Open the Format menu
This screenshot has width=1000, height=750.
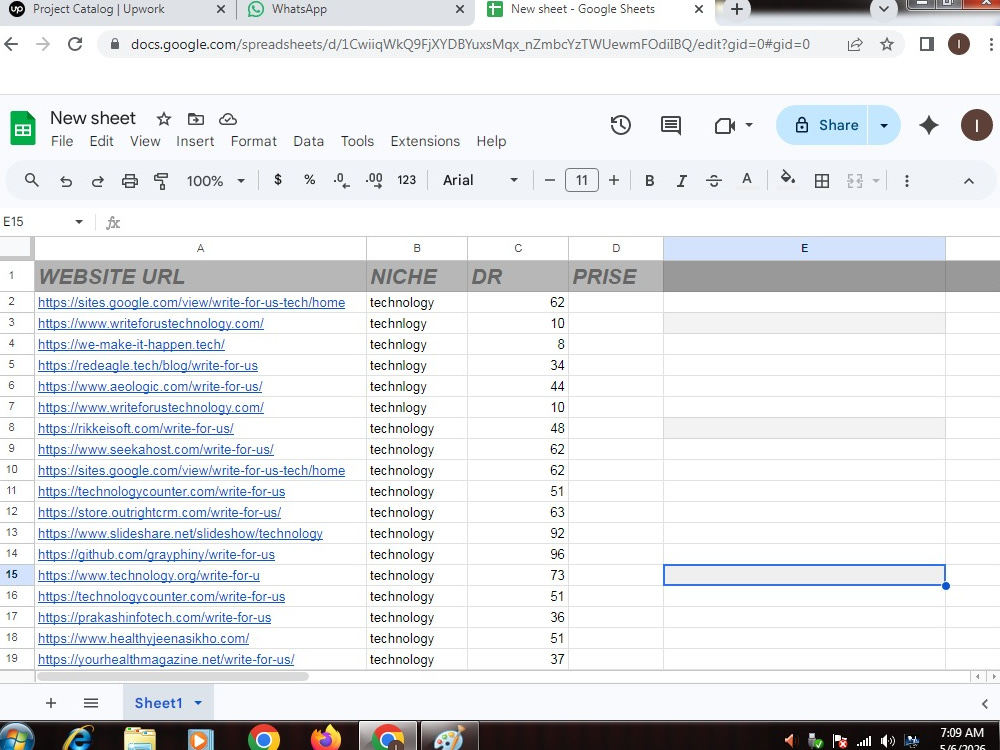click(254, 141)
